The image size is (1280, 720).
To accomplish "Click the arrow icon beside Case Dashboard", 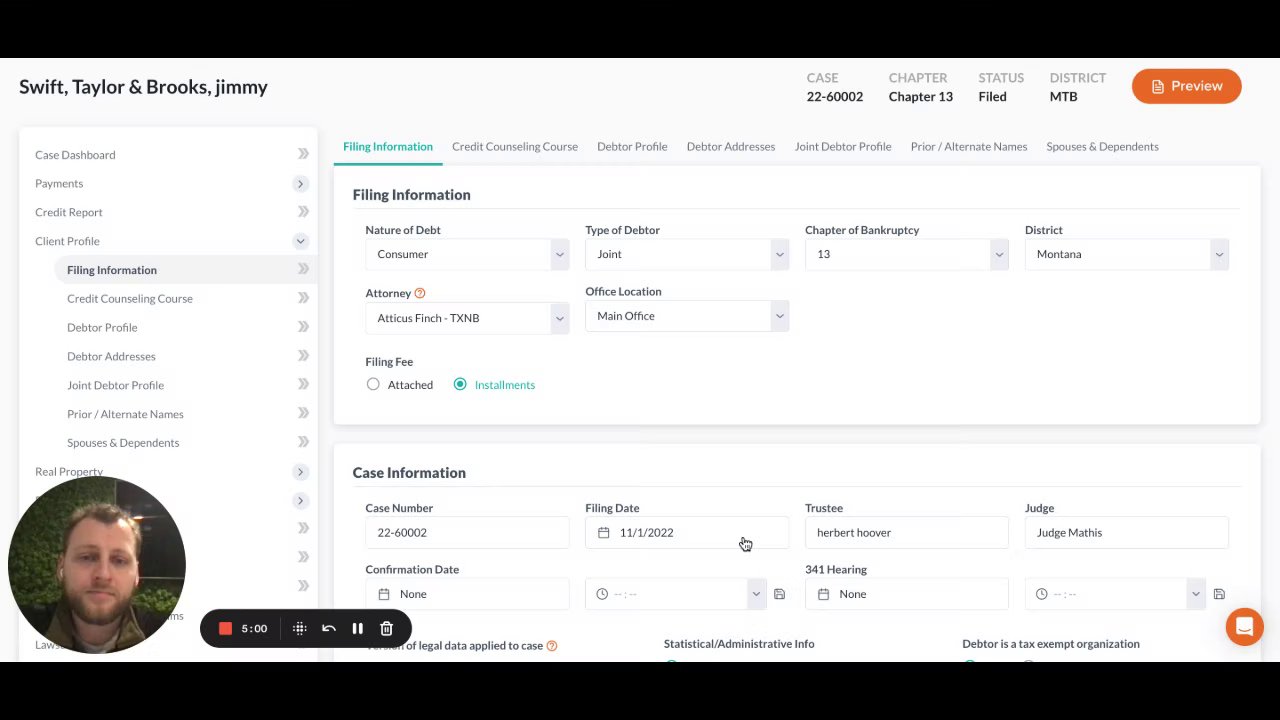I will click(303, 154).
